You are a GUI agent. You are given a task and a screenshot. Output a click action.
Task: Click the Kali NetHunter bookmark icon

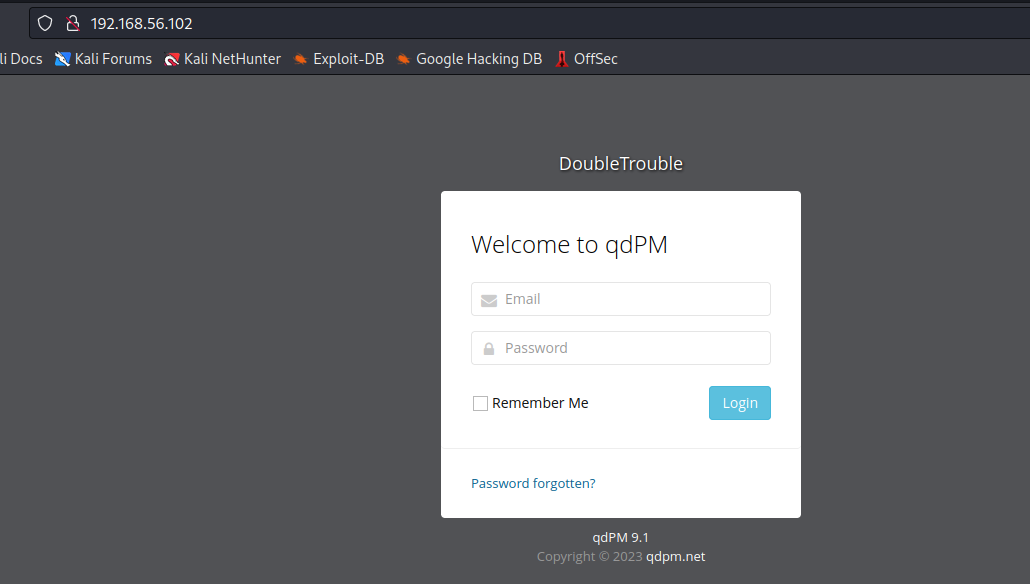171,59
